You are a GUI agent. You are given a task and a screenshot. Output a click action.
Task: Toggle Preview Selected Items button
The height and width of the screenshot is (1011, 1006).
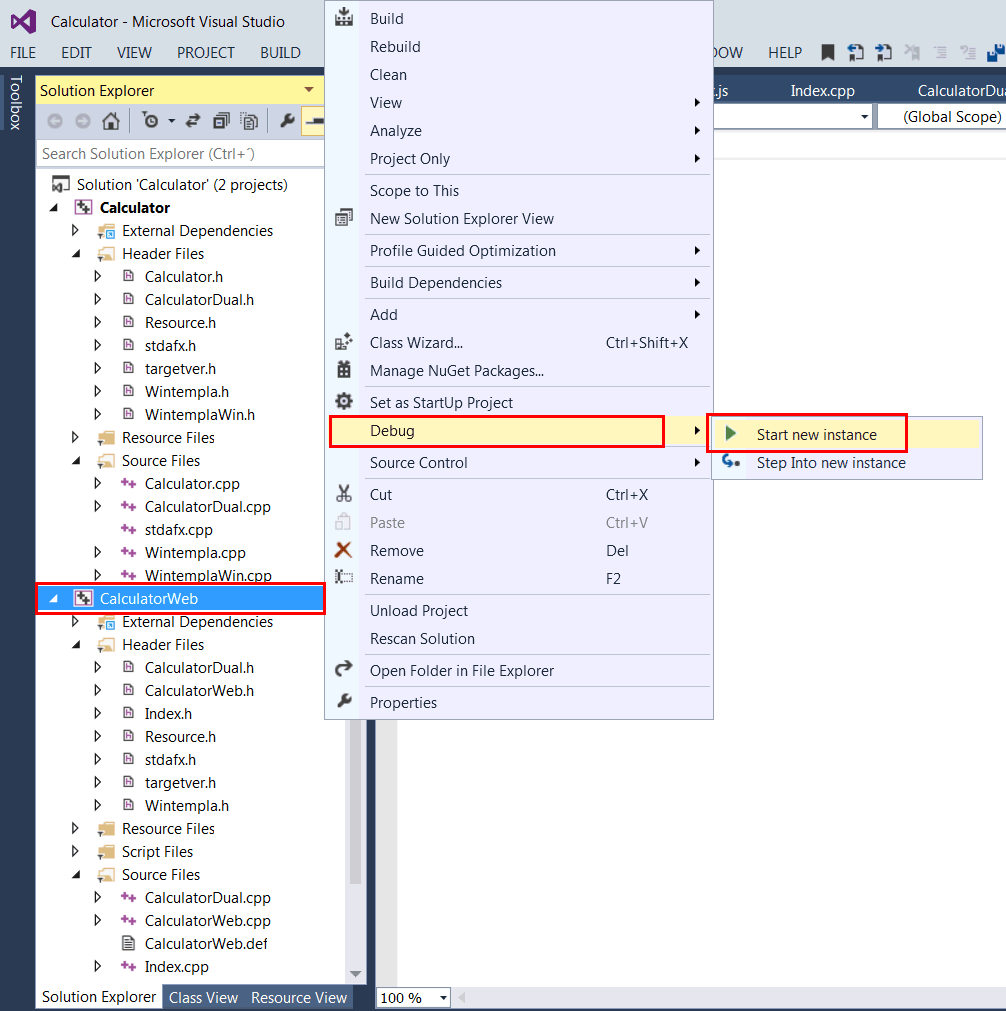(x=314, y=121)
